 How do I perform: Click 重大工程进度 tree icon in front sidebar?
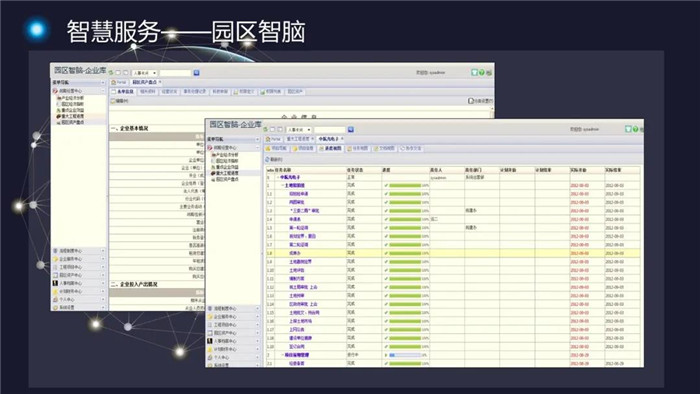(x=213, y=173)
